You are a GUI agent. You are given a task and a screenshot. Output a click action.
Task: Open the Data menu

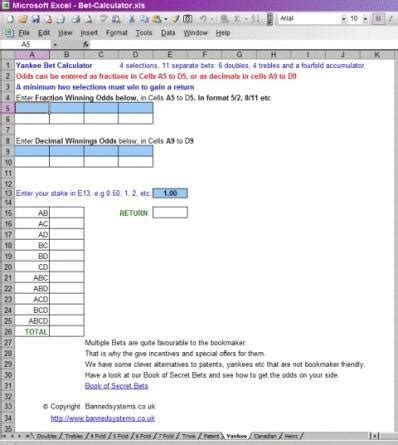168,33
